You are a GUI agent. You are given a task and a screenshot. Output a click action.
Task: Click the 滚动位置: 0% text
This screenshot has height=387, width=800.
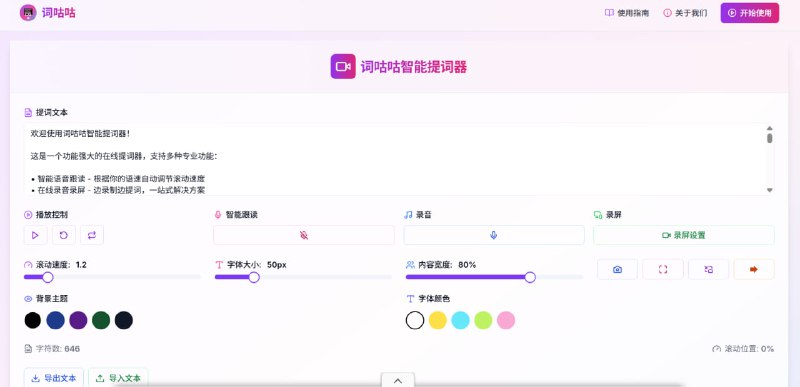point(748,349)
